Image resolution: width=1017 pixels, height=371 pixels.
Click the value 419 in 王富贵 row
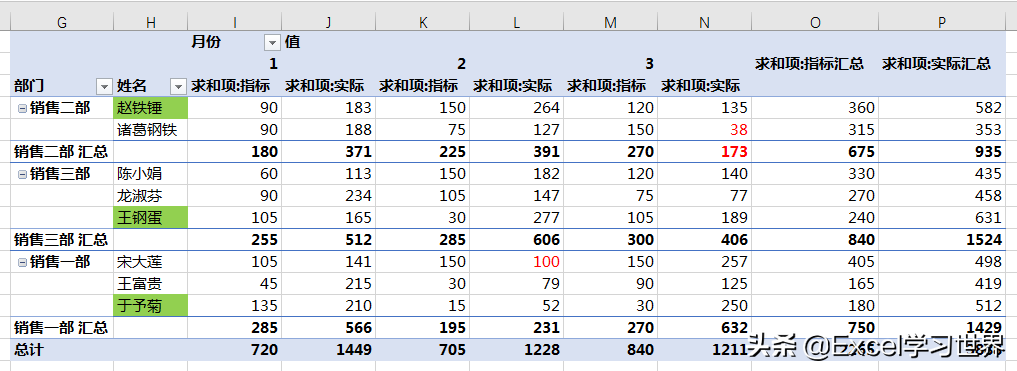tap(988, 283)
